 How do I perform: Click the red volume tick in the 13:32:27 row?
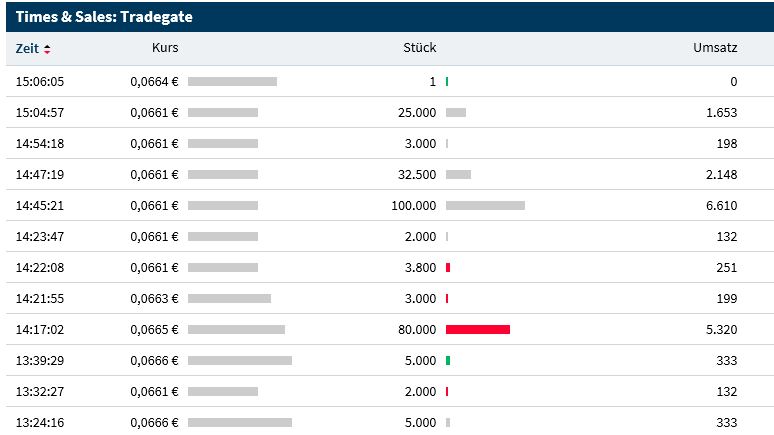pyautogui.click(x=447, y=391)
